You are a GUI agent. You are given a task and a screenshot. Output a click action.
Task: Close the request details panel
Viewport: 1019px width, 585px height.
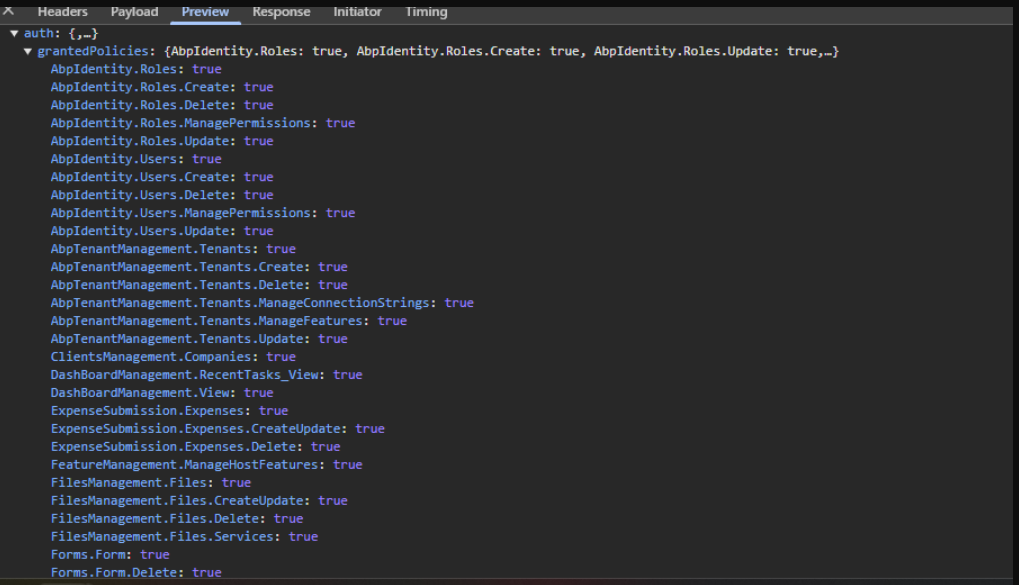[x=9, y=11]
